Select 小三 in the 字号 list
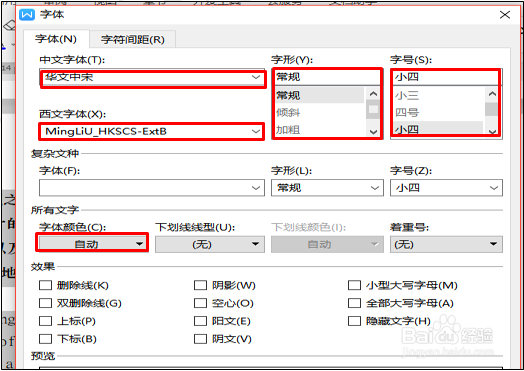Image resolution: width=524 pixels, height=371 pixels. 438,96
